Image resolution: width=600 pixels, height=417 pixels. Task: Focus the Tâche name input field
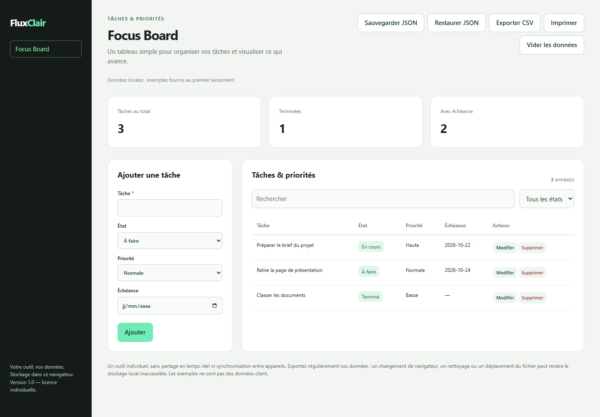pyautogui.click(x=170, y=208)
